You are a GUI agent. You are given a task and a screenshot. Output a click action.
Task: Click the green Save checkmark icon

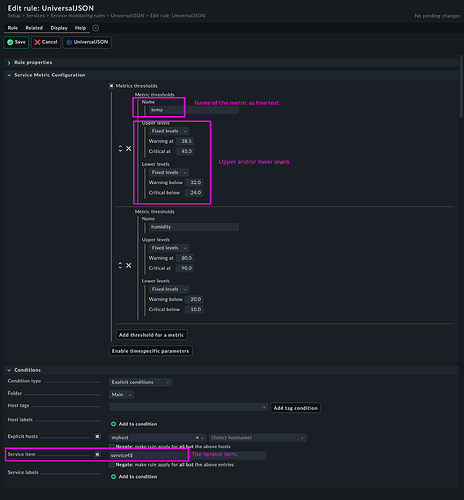coord(10,42)
